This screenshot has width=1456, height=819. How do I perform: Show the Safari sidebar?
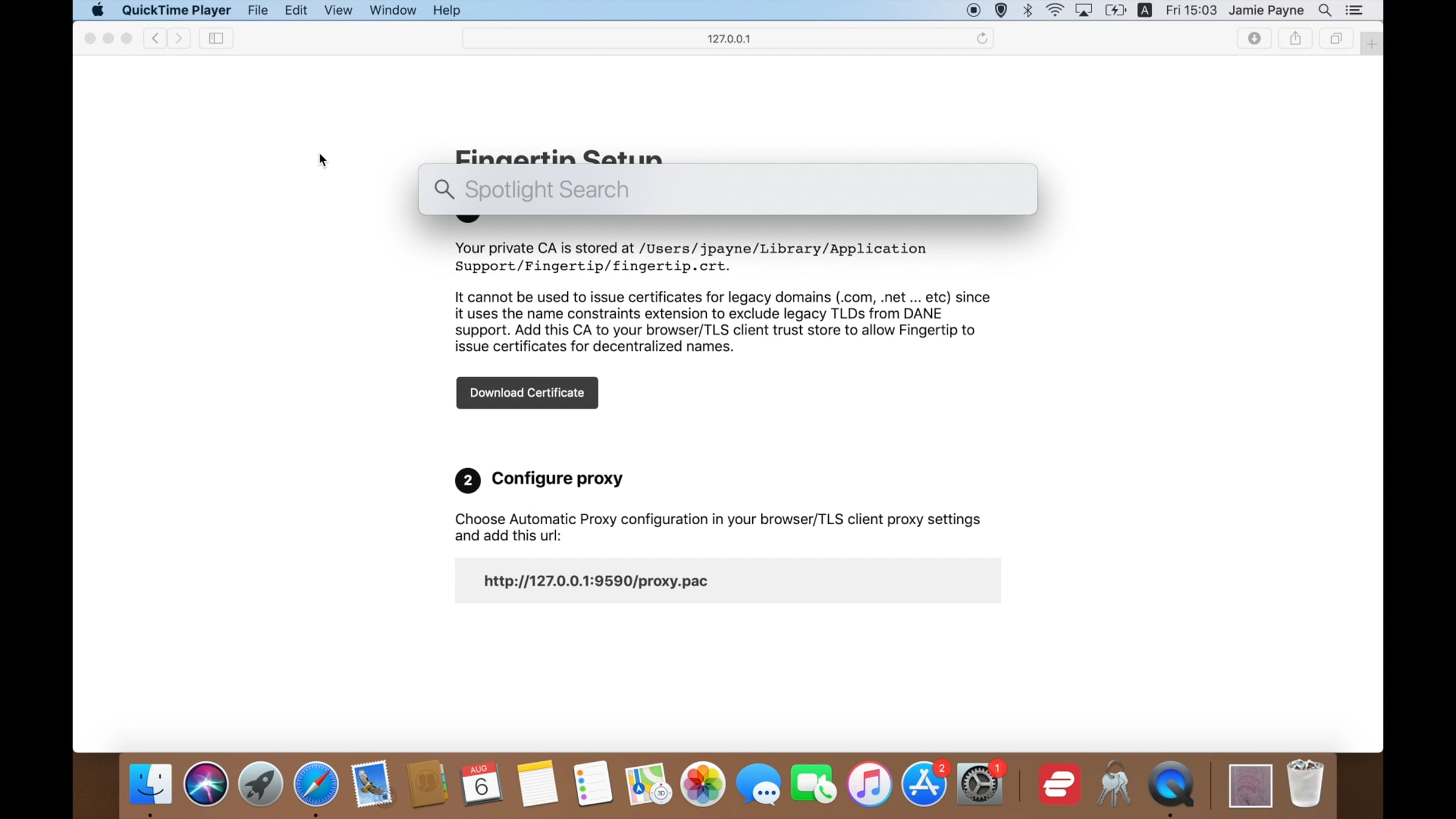pyautogui.click(x=216, y=38)
